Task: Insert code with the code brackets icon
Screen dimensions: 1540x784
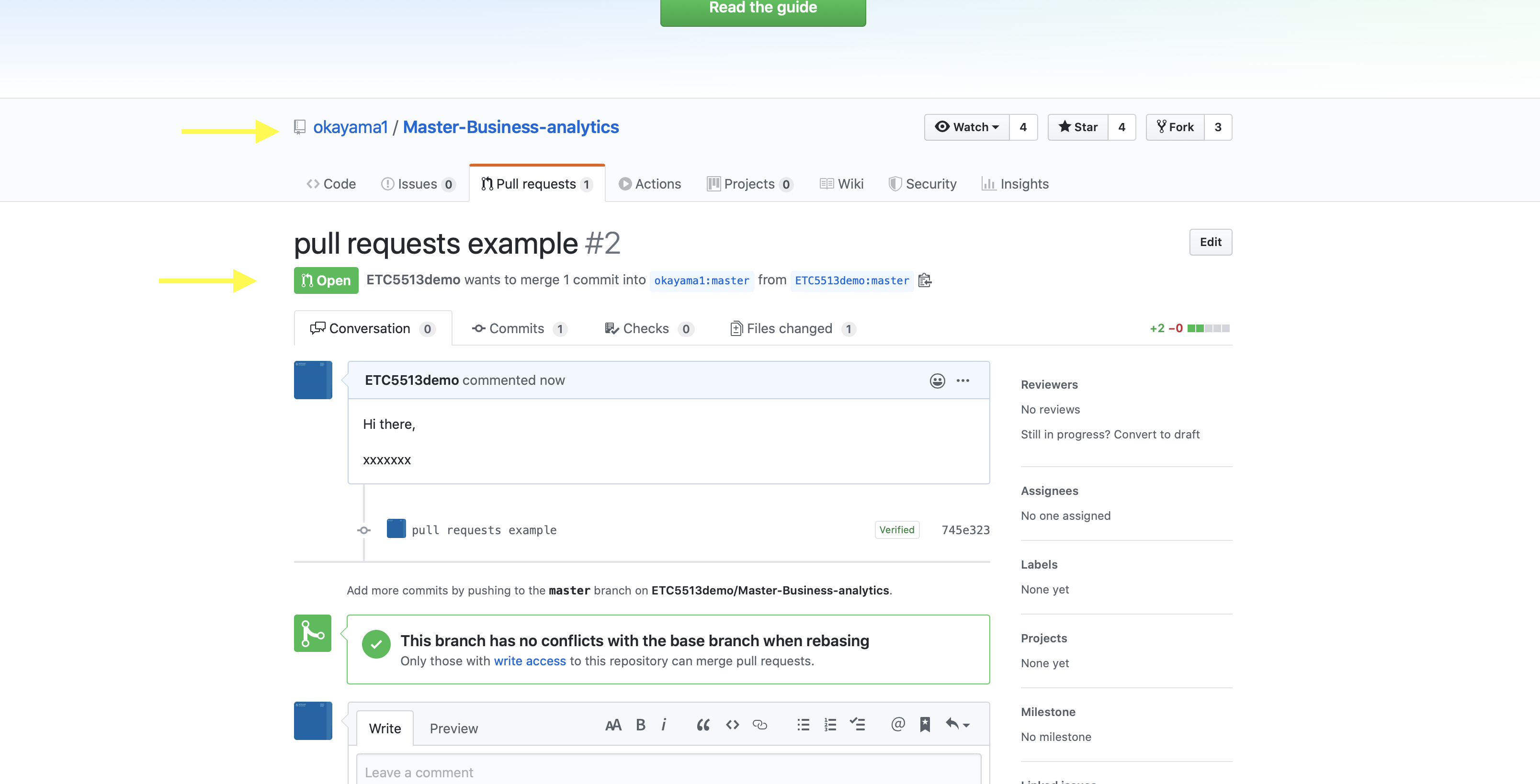Action: pos(732,725)
